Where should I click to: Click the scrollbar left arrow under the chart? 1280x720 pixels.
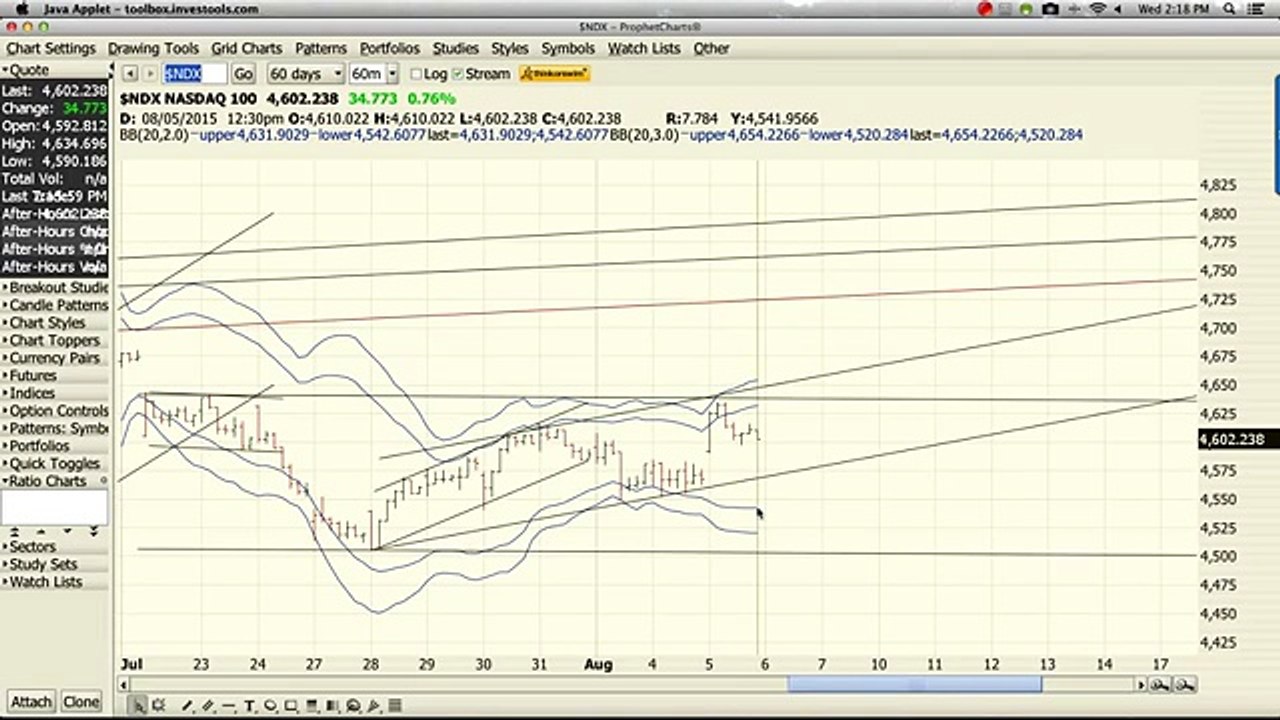(x=125, y=684)
